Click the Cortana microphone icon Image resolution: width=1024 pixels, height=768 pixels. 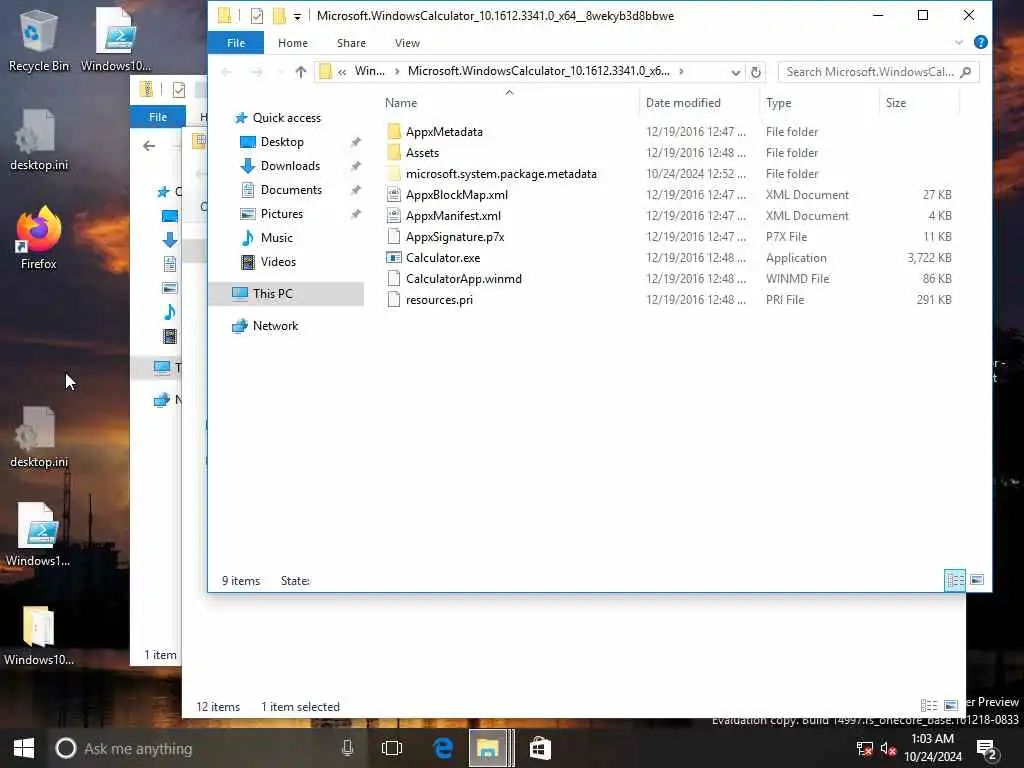pyautogui.click(x=347, y=748)
